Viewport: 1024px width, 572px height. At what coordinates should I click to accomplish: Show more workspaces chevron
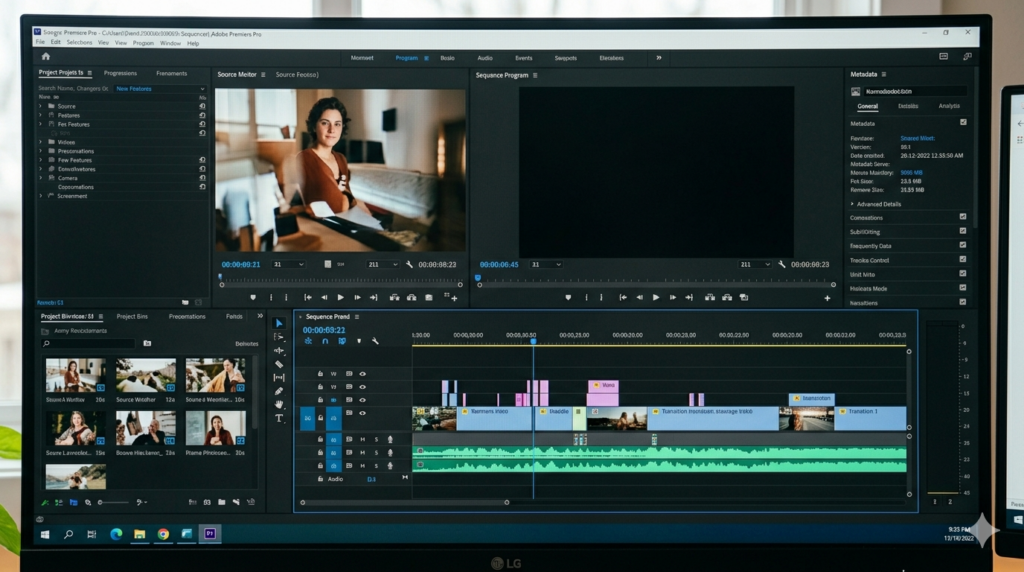tap(659, 57)
